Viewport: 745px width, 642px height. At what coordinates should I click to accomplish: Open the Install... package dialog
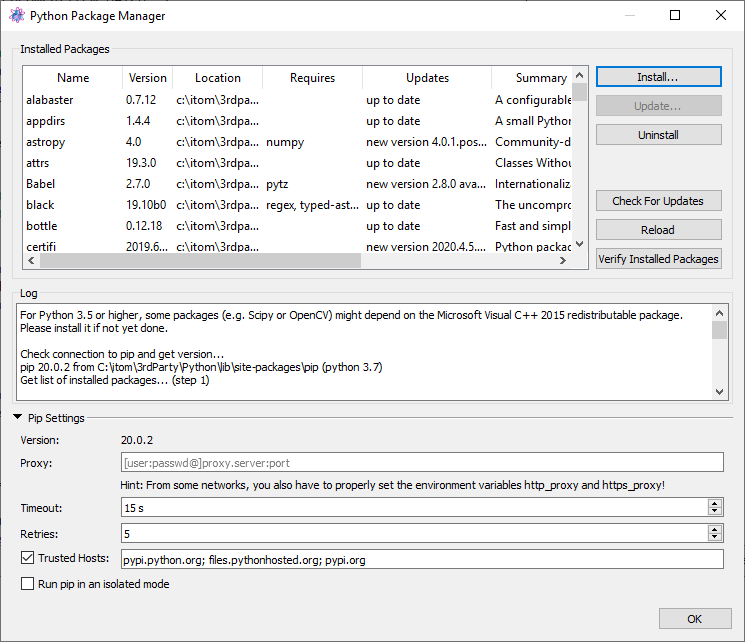pyautogui.click(x=659, y=77)
